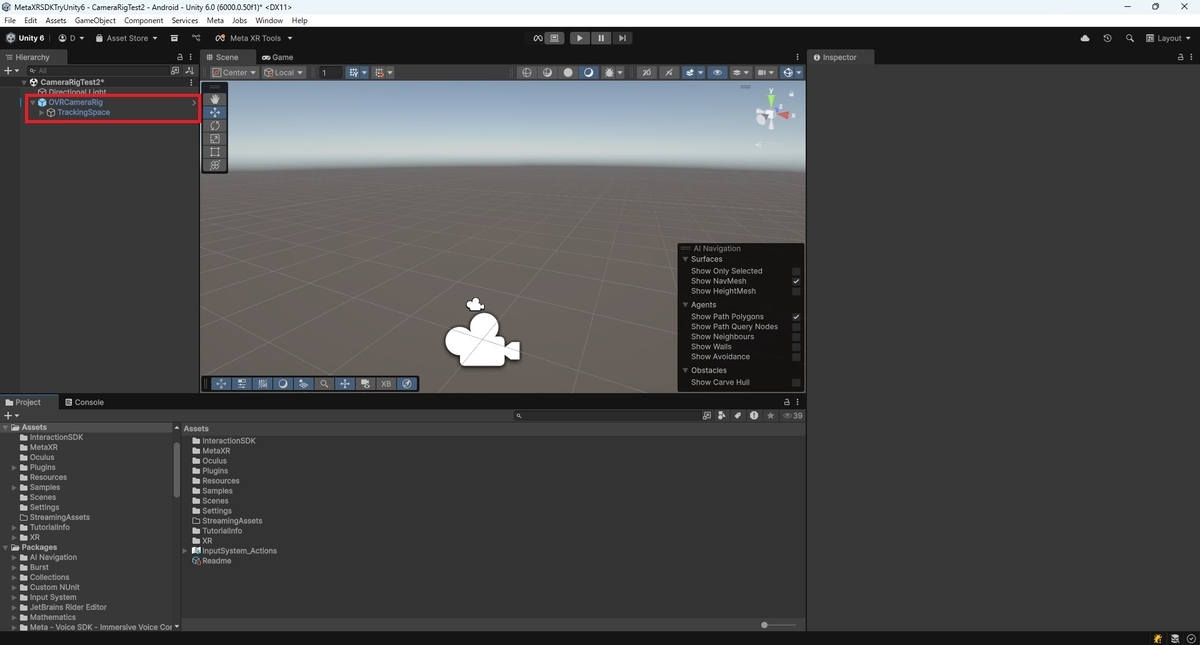Select the Rotate tool
The height and width of the screenshot is (645, 1200).
(x=215, y=126)
